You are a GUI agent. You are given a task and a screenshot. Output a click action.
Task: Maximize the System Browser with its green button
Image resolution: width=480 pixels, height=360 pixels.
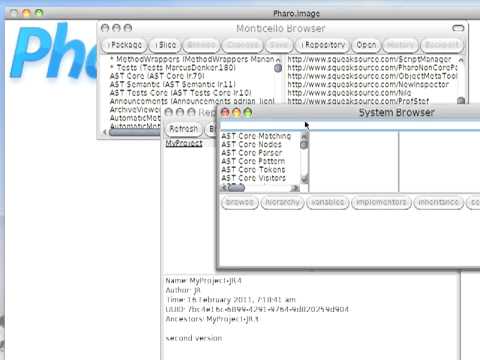(x=248, y=113)
